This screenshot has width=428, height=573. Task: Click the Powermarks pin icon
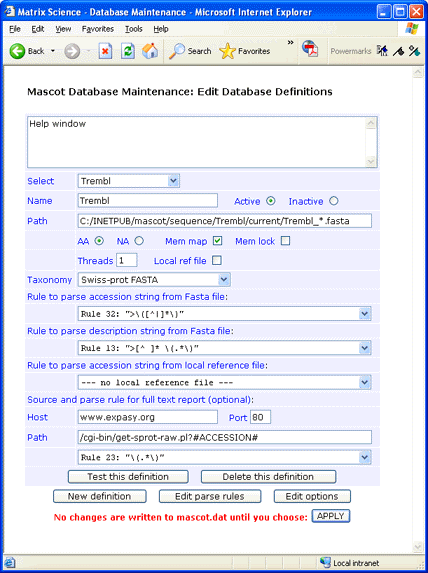pos(398,51)
